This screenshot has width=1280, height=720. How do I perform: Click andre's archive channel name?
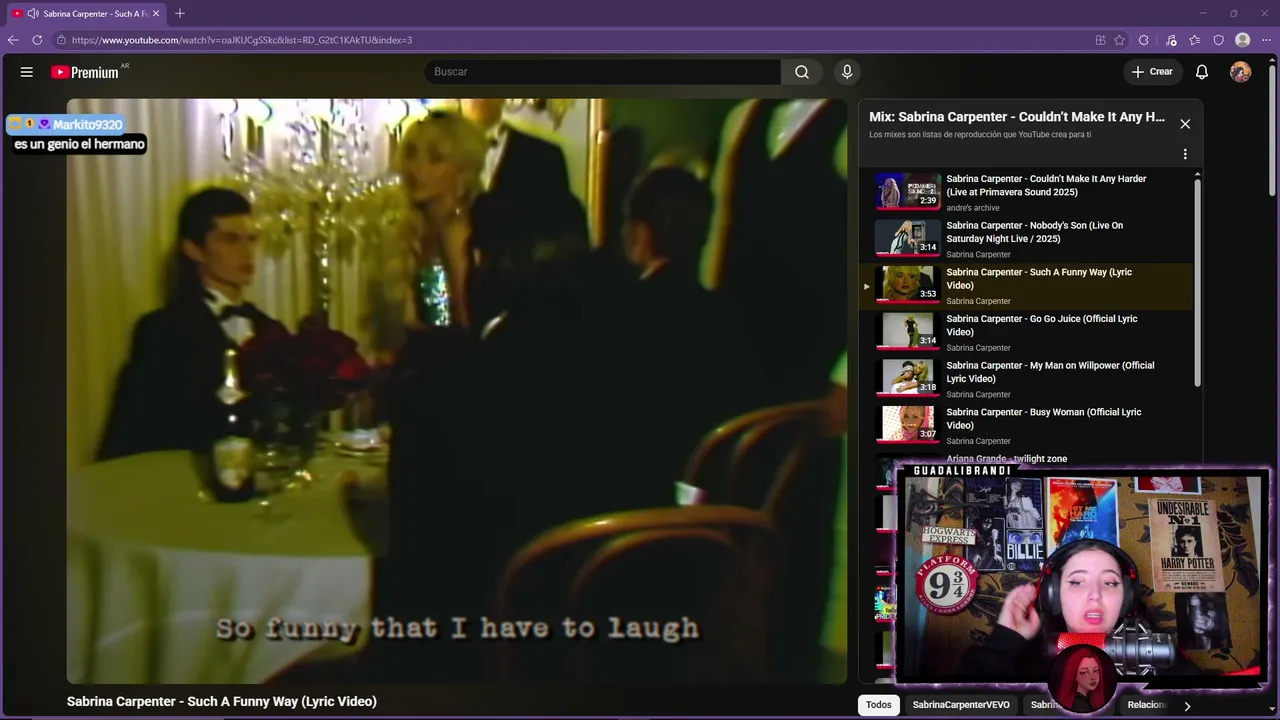click(x=972, y=208)
